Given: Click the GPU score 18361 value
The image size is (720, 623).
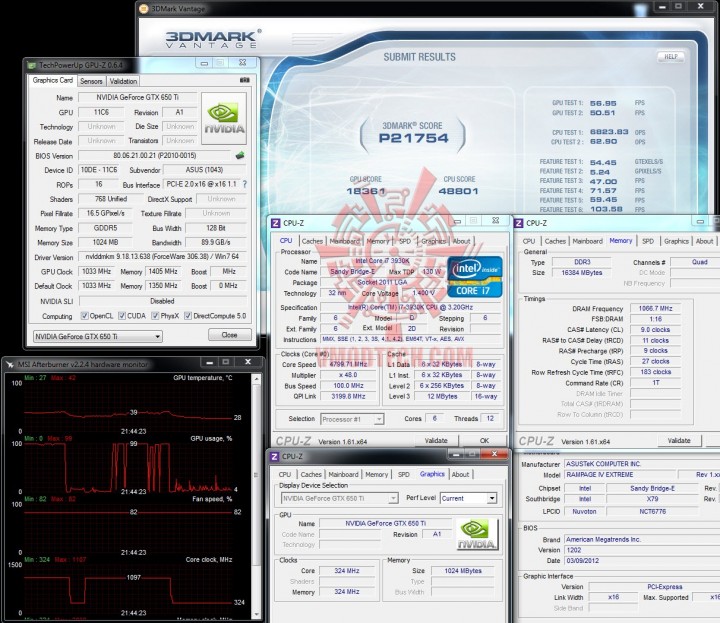Looking at the screenshot, I should [x=366, y=191].
